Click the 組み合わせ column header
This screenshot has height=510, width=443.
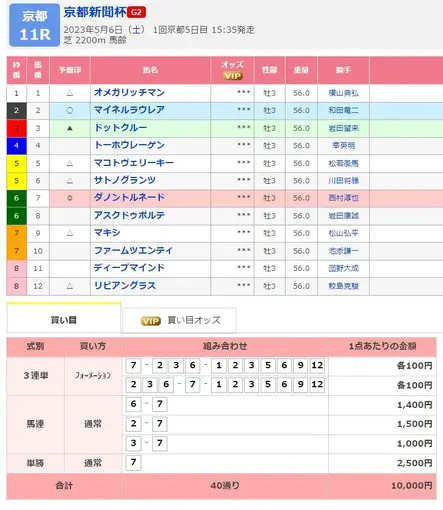coord(225,346)
